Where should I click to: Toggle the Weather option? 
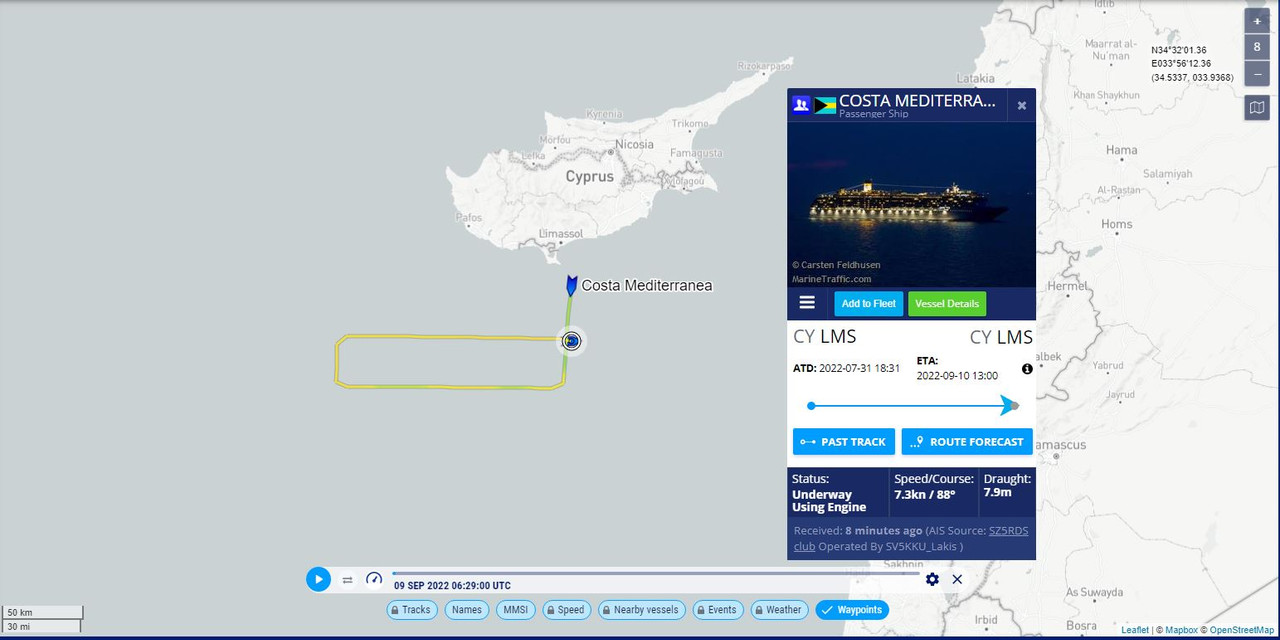click(780, 610)
